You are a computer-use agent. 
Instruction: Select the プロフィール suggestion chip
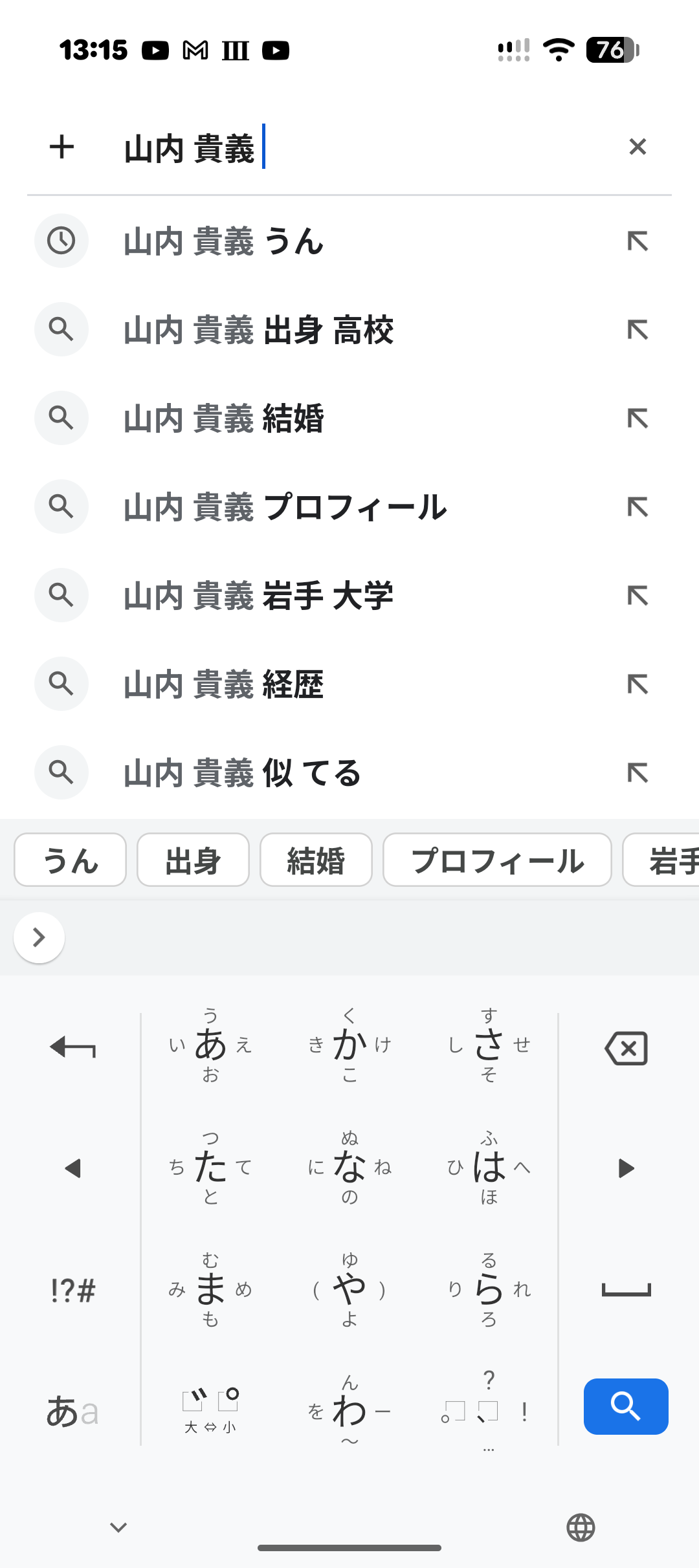click(x=497, y=860)
